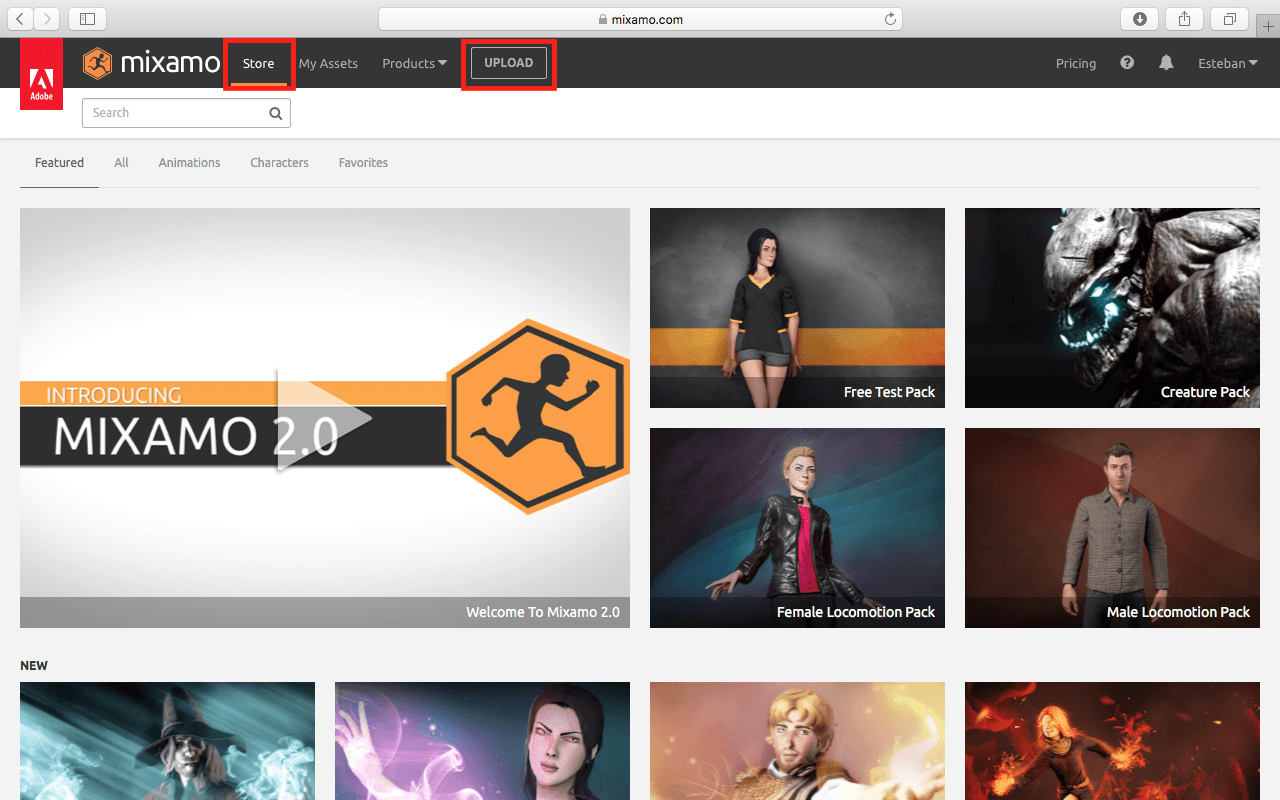1280x800 pixels.
Task: Open the notifications bell icon
Action: click(1166, 63)
